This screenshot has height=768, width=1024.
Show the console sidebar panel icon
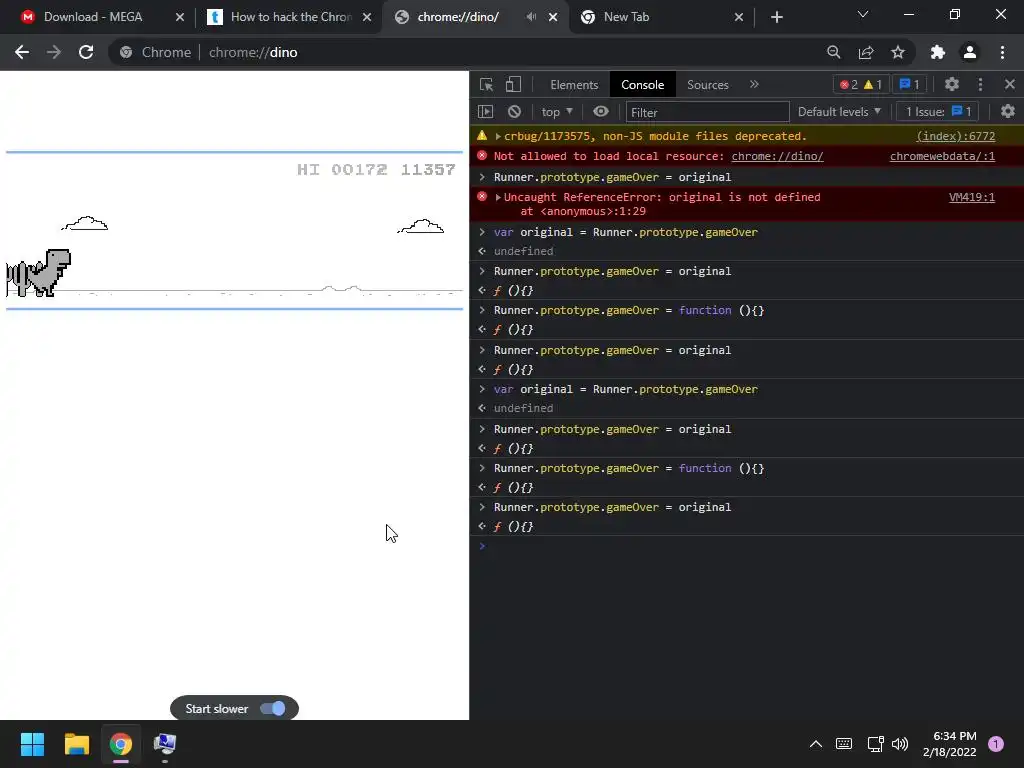(x=485, y=112)
